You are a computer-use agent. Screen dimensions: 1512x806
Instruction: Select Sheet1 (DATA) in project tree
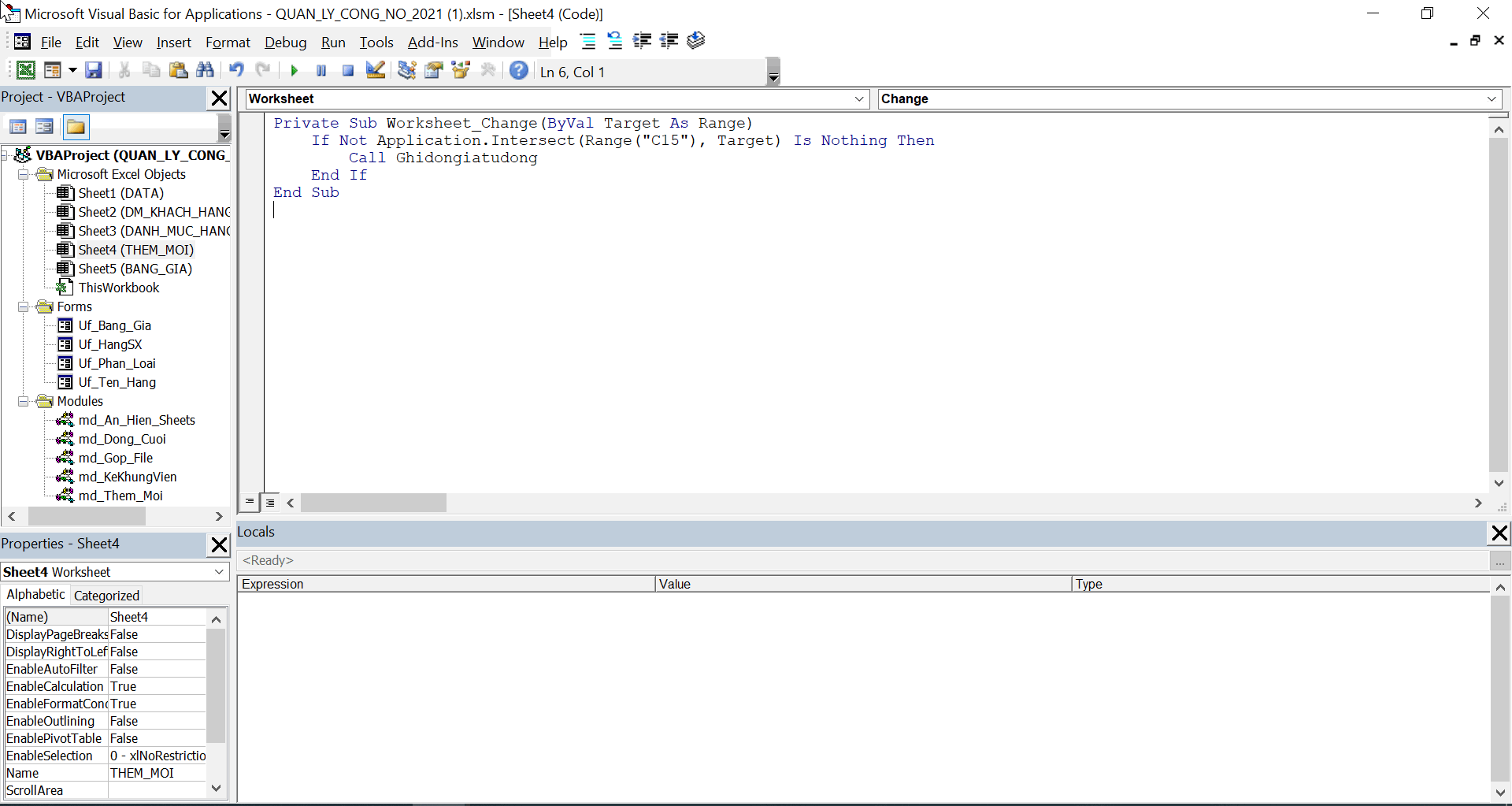point(121,193)
